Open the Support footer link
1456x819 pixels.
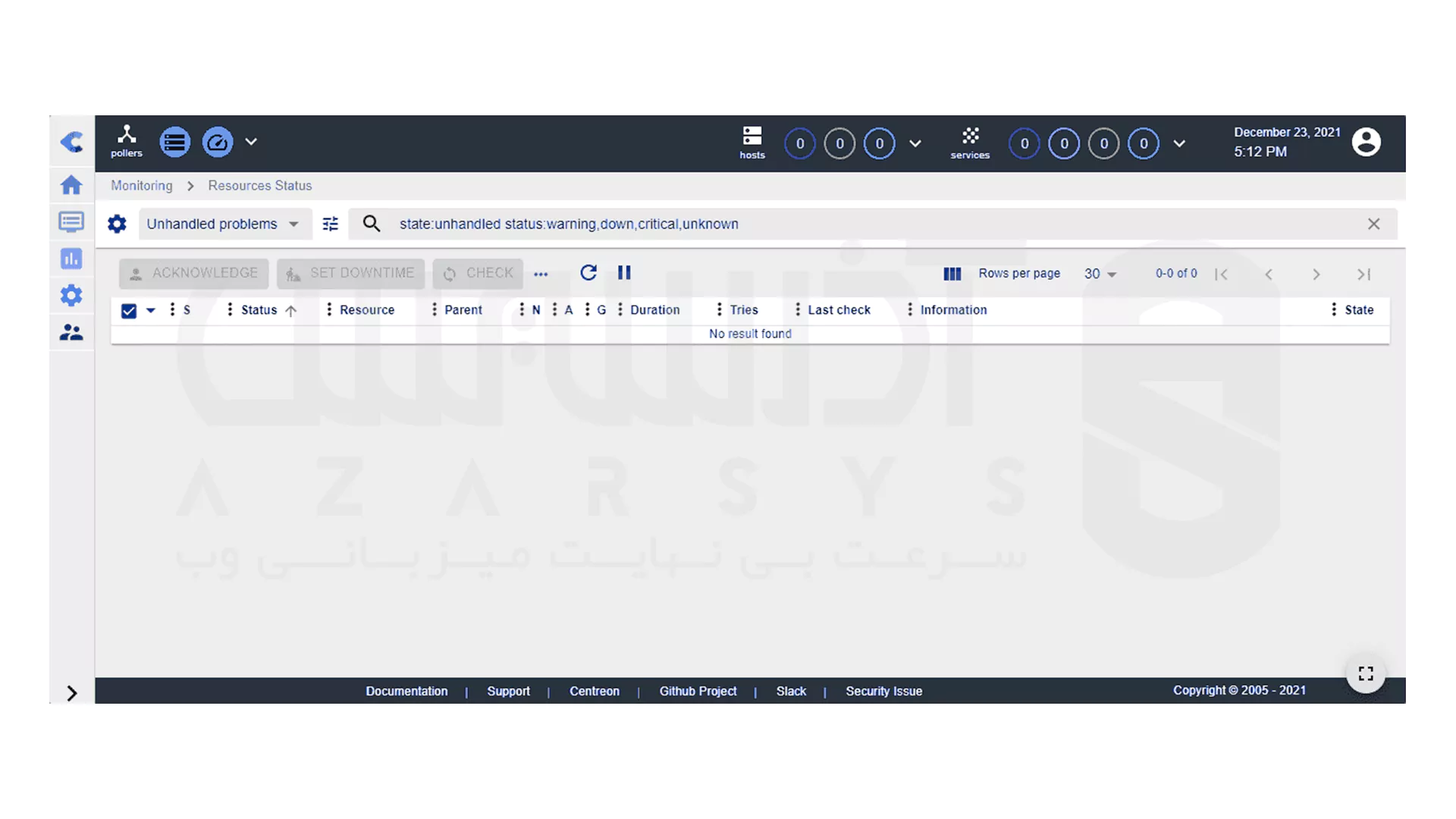coord(509,692)
